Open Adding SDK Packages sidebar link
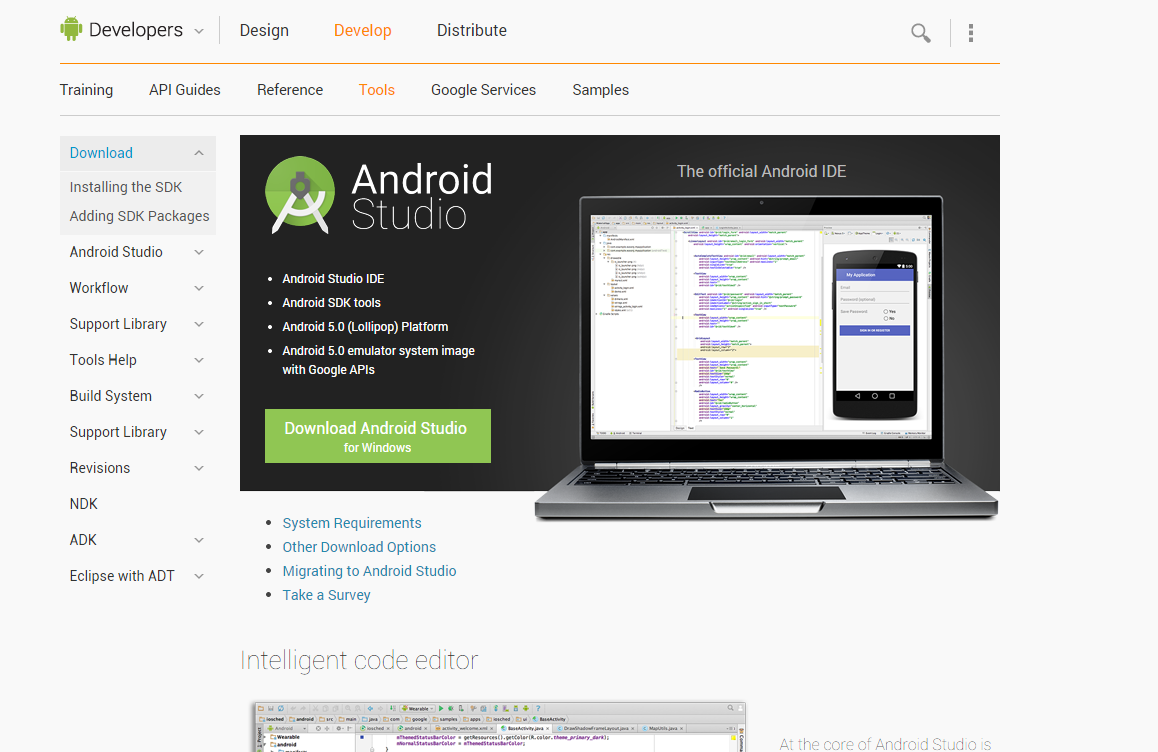 coord(140,216)
